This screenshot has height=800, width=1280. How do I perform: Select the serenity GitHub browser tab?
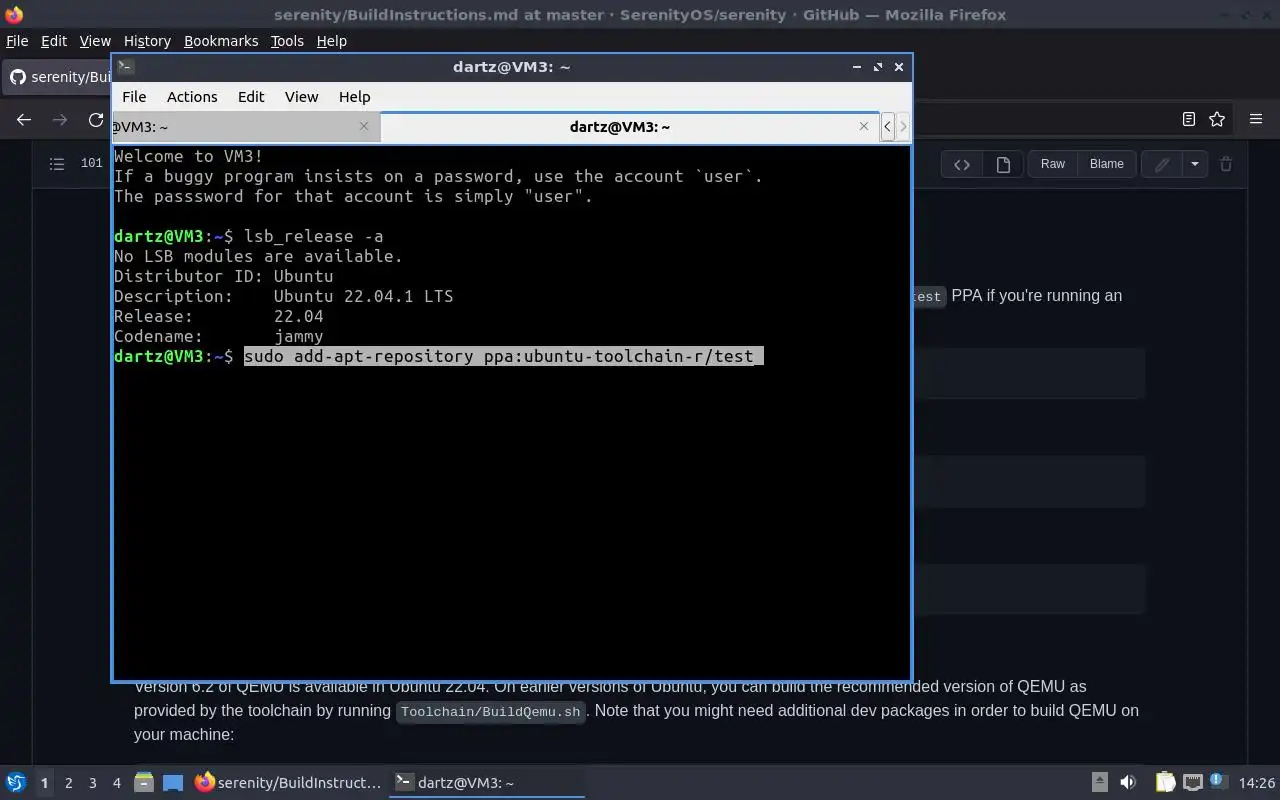pos(58,77)
